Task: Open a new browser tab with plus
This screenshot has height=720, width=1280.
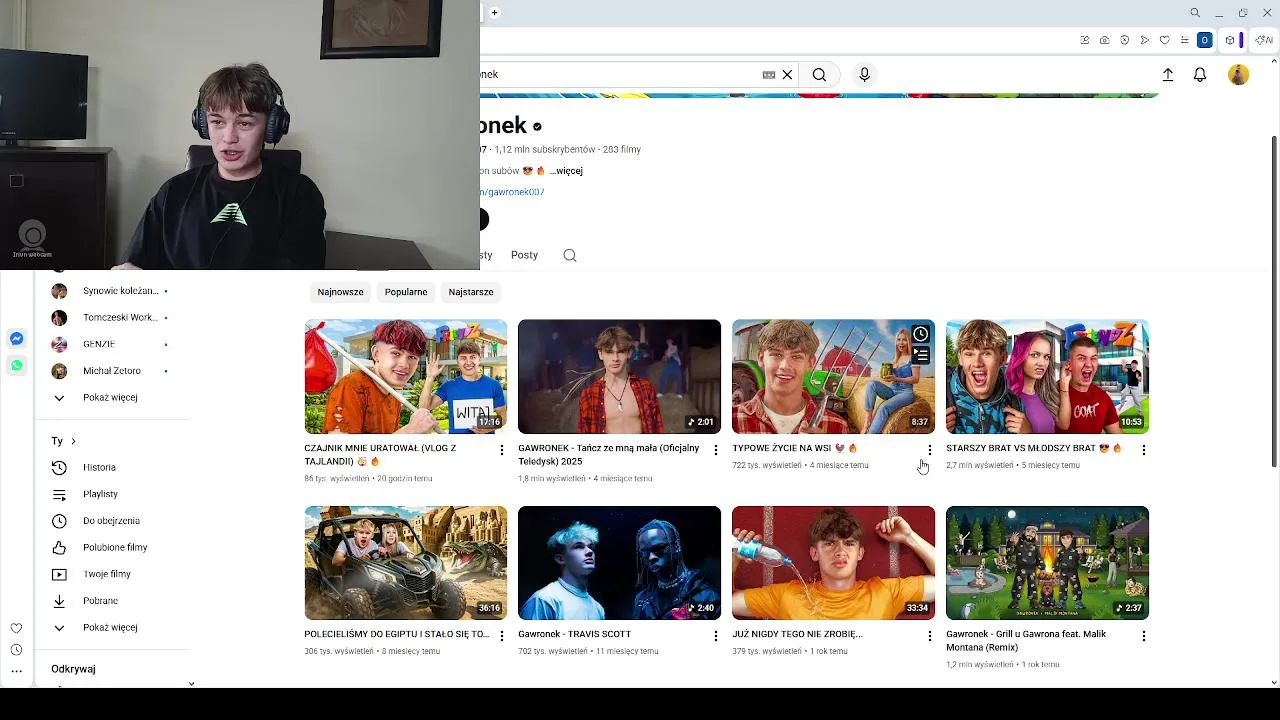Action: (x=494, y=13)
